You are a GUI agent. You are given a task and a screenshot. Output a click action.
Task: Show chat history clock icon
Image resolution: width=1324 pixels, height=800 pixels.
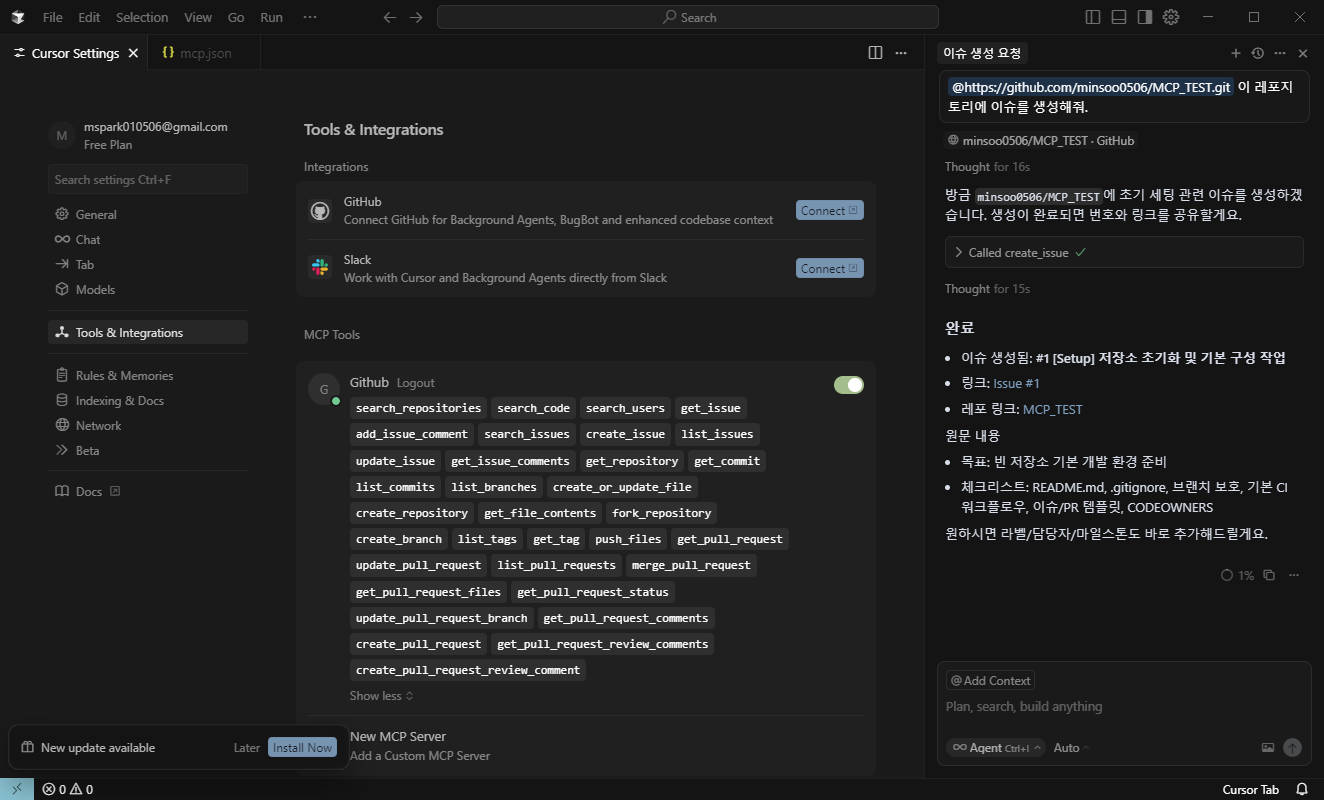1258,53
